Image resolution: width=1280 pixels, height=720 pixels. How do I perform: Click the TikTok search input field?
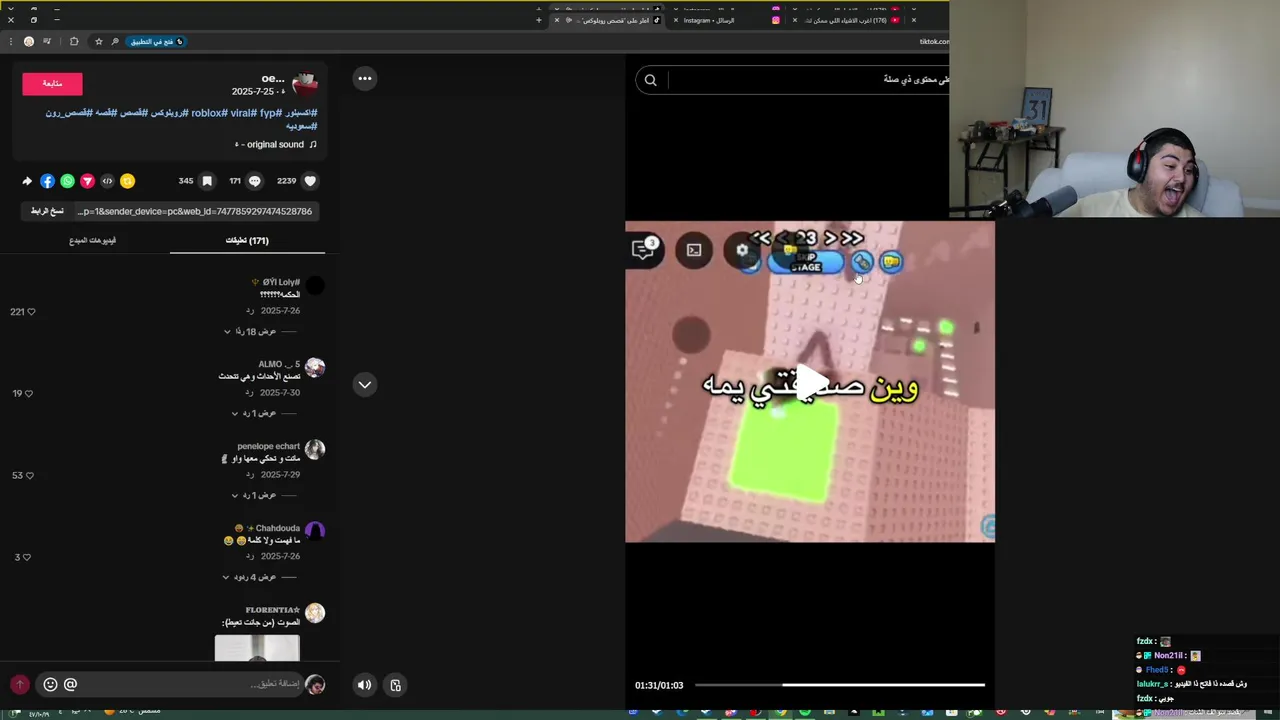[x=808, y=80]
